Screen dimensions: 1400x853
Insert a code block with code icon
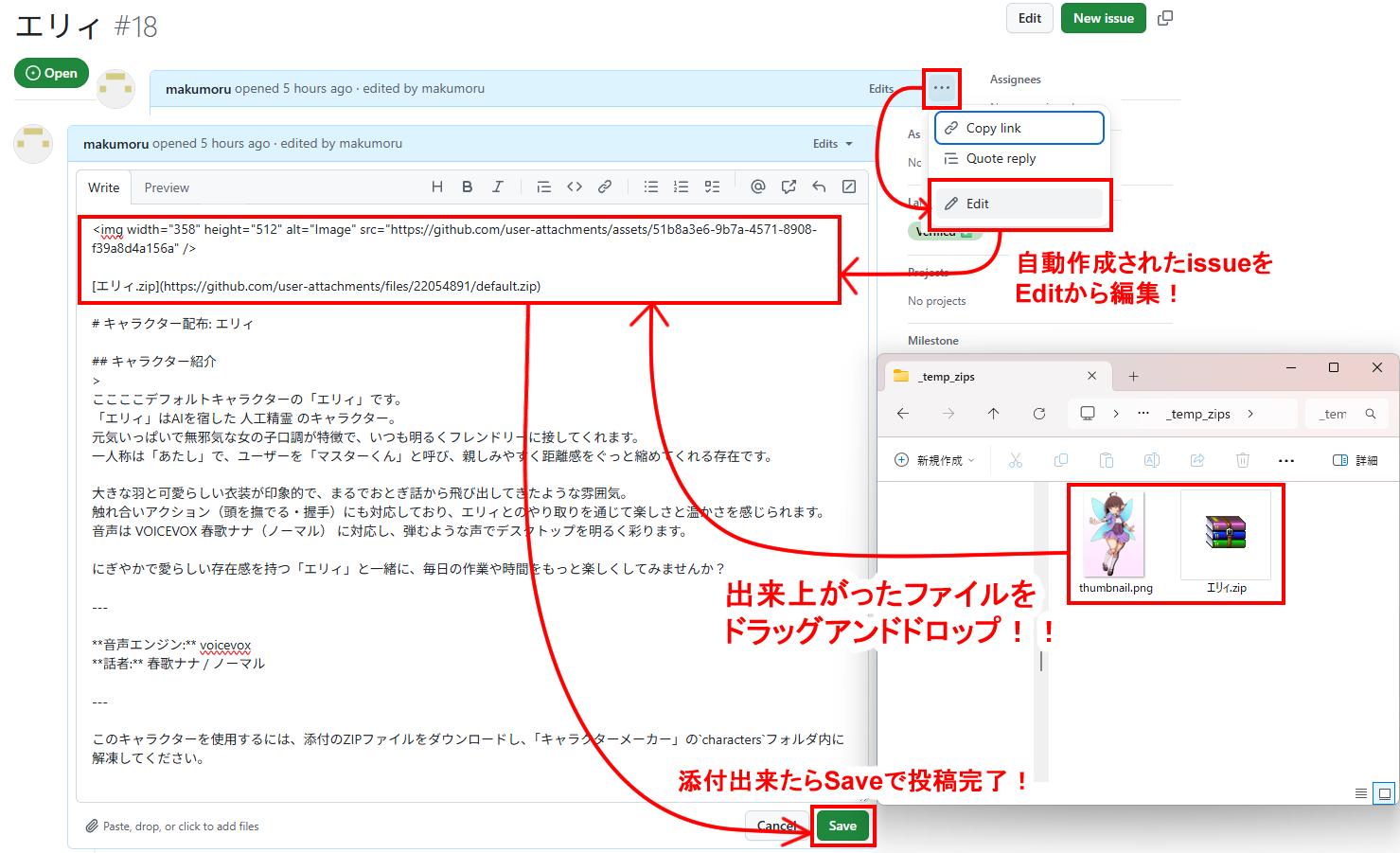coord(574,187)
